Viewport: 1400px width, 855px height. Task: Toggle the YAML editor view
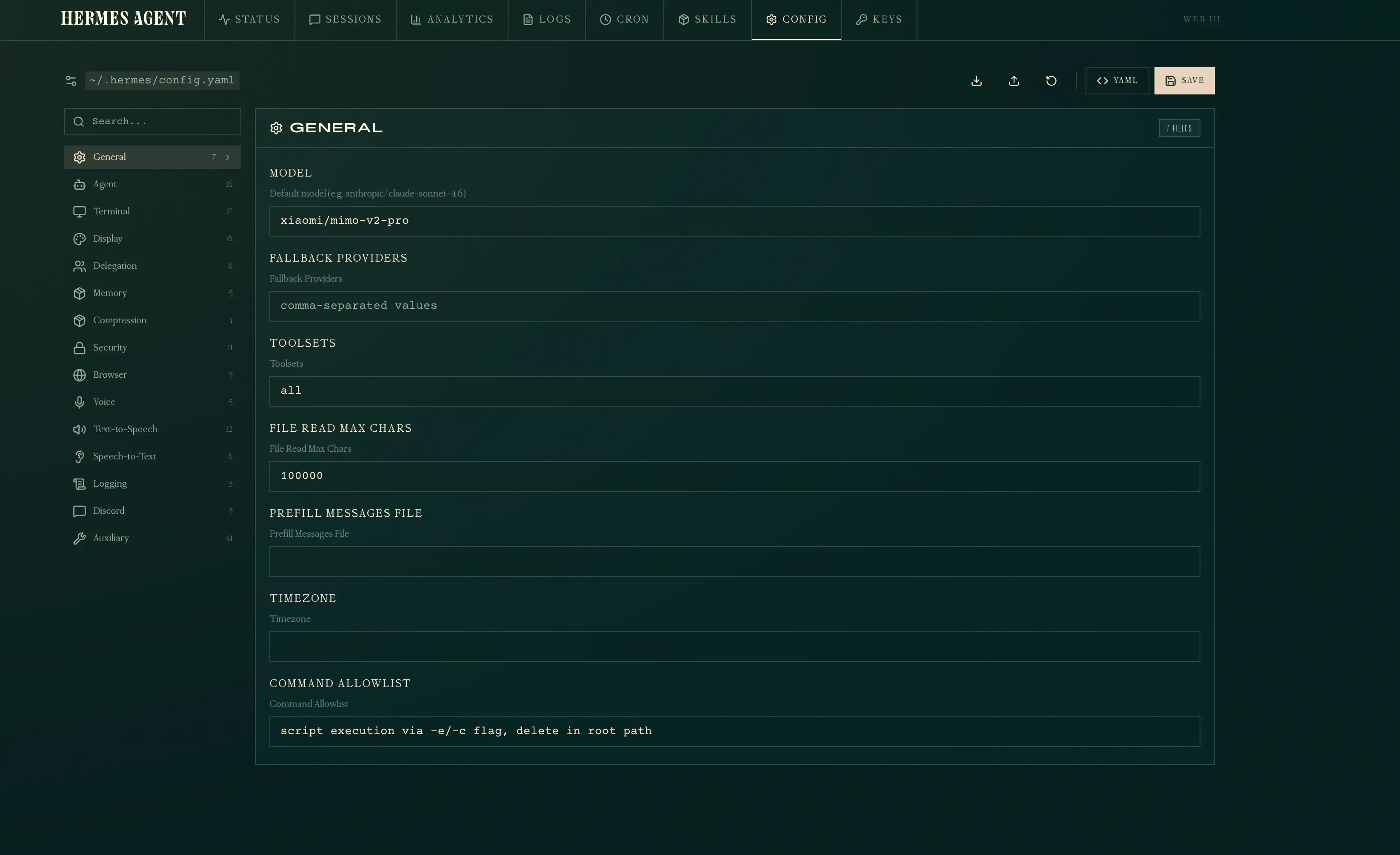pos(1117,80)
